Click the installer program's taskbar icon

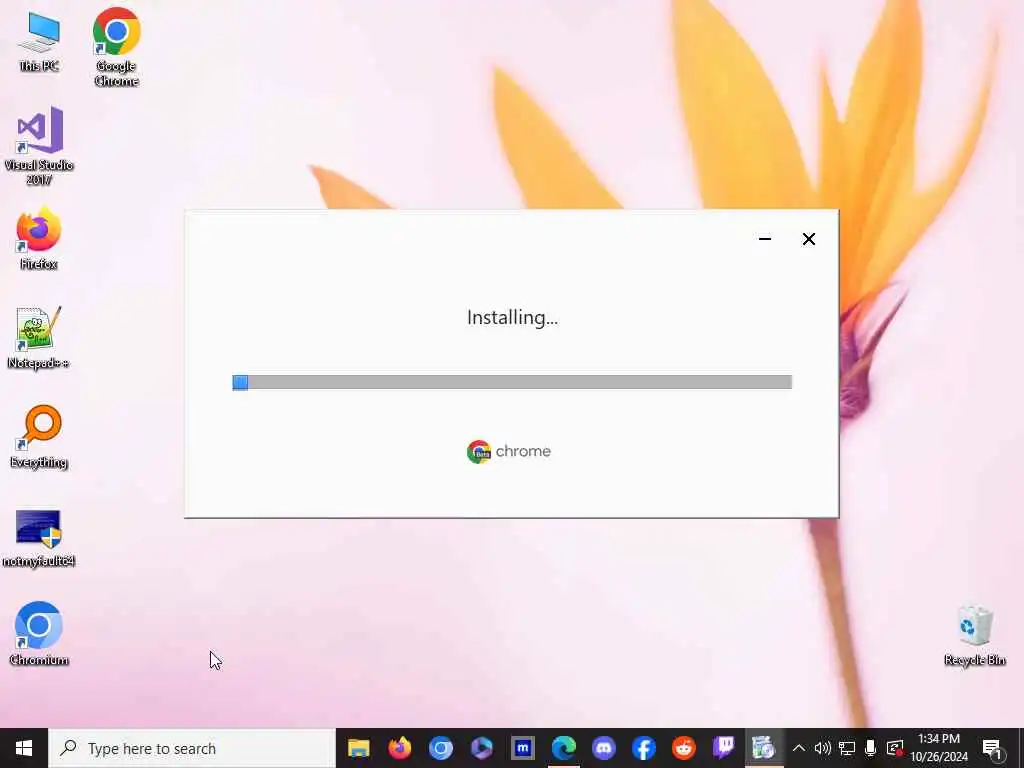point(764,748)
